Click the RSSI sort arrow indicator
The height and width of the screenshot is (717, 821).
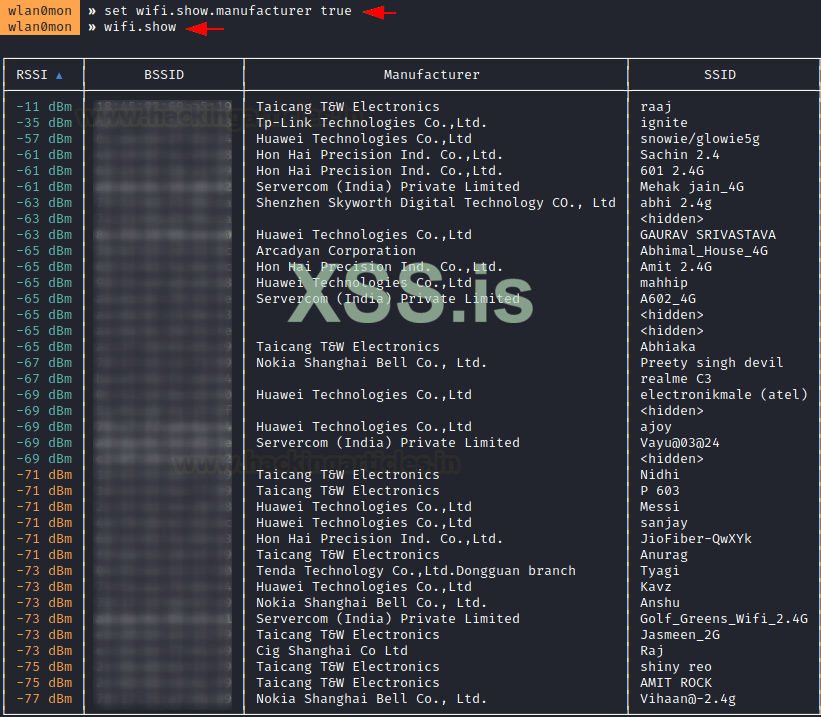(x=59, y=75)
